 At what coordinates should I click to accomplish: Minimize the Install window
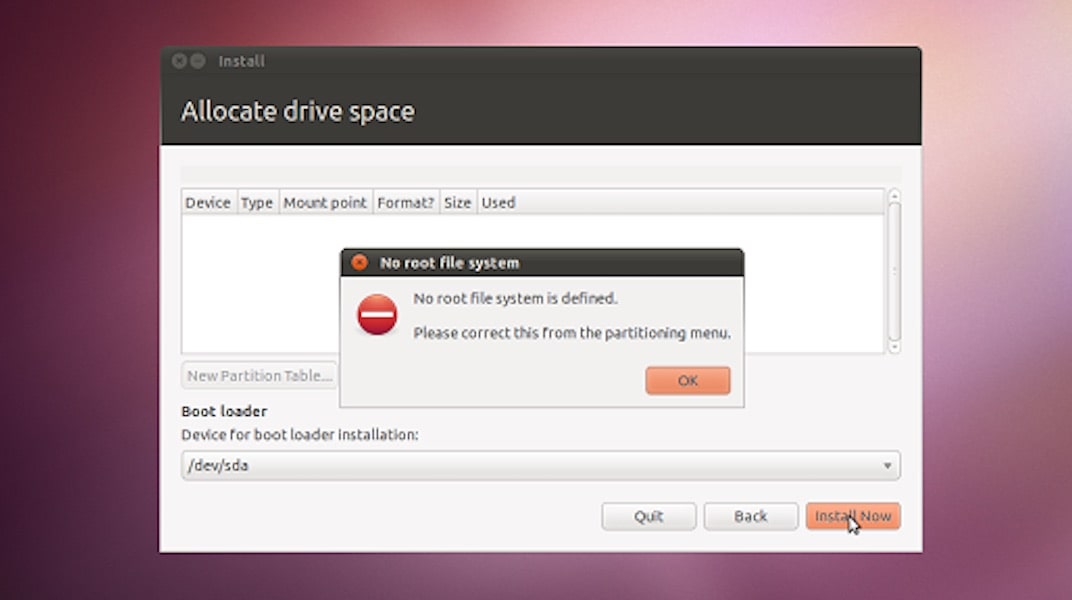pyautogui.click(x=198, y=61)
